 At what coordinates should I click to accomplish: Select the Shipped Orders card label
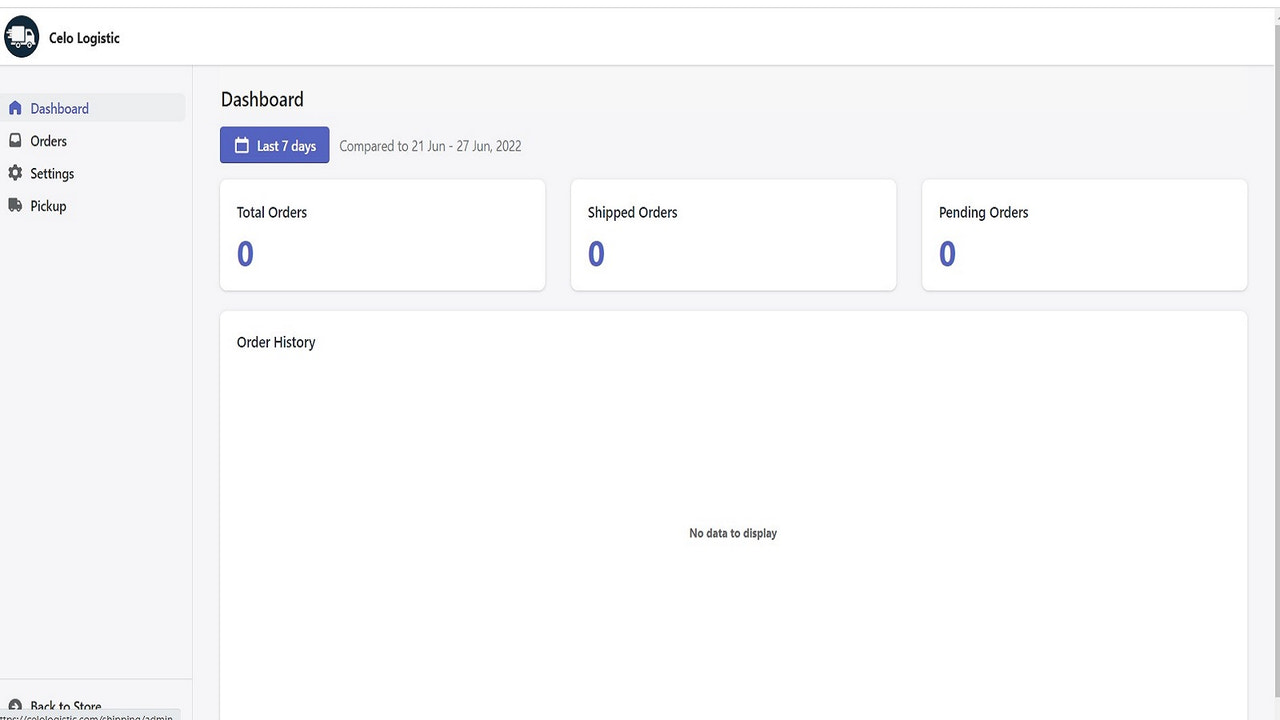[632, 212]
